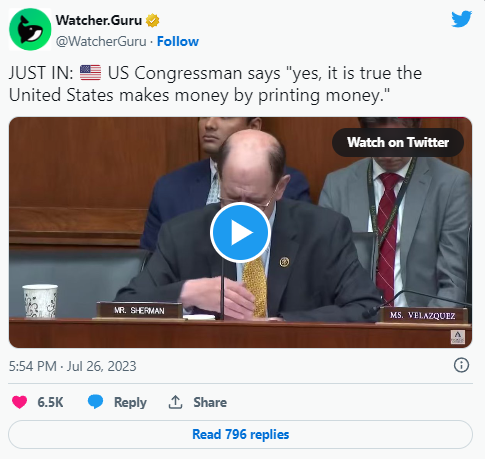485x459 pixels.
Task: Click the blue reply bubble icon
Action: tap(95, 402)
